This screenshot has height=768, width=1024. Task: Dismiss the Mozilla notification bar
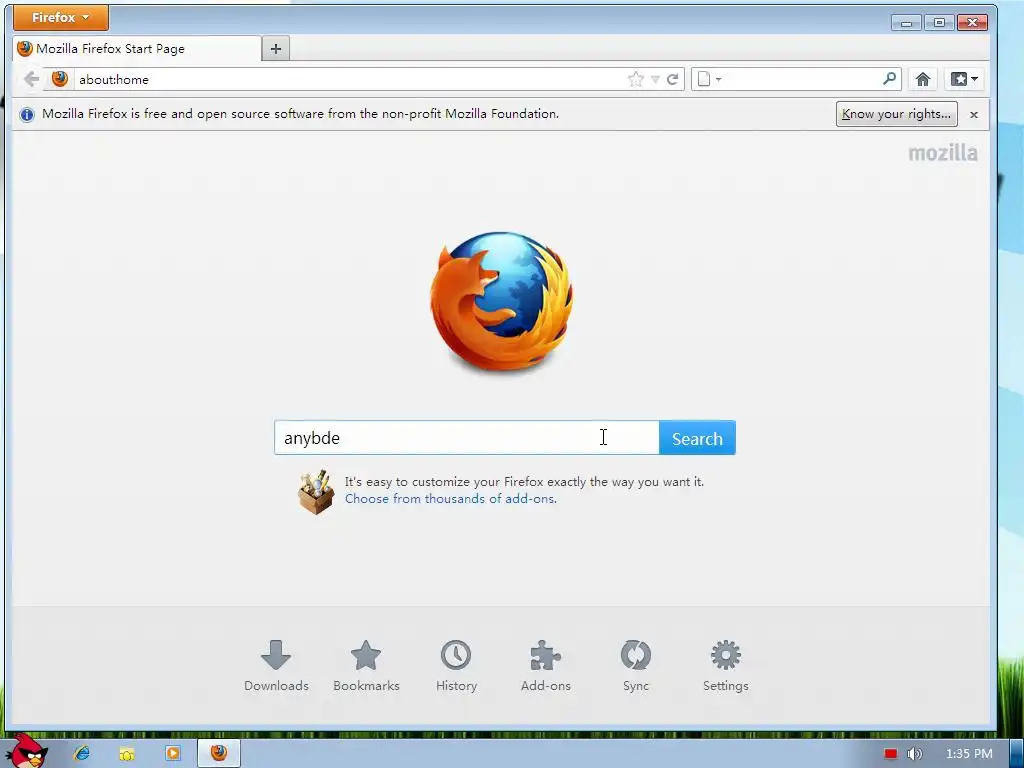[x=974, y=114]
